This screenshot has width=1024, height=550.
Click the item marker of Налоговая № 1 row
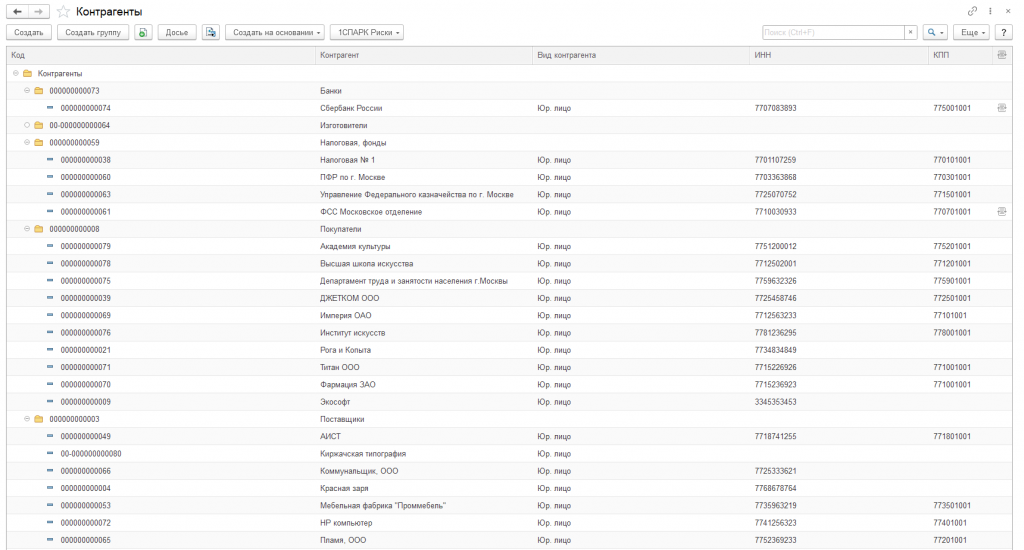point(50,159)
